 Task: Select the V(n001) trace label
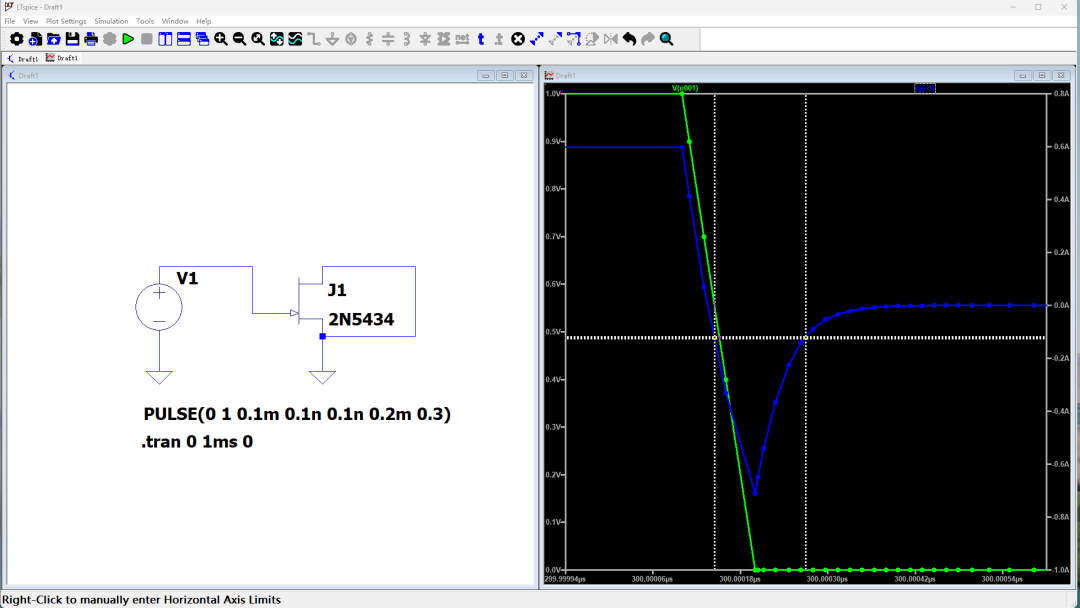(685, 88)
